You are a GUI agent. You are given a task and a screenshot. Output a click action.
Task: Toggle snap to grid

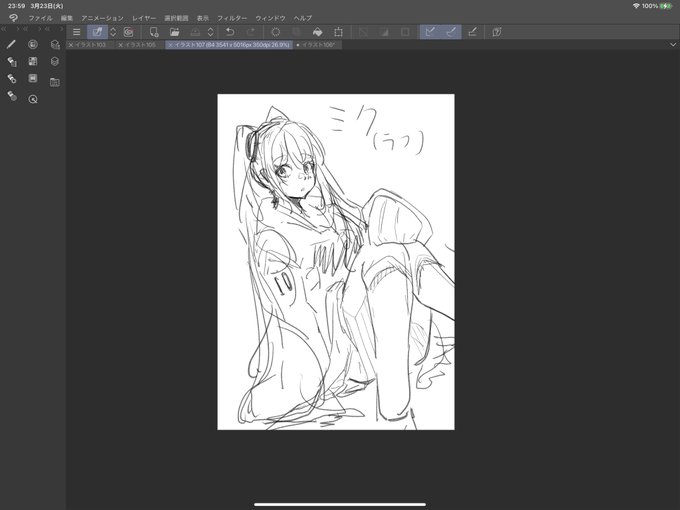472,32
